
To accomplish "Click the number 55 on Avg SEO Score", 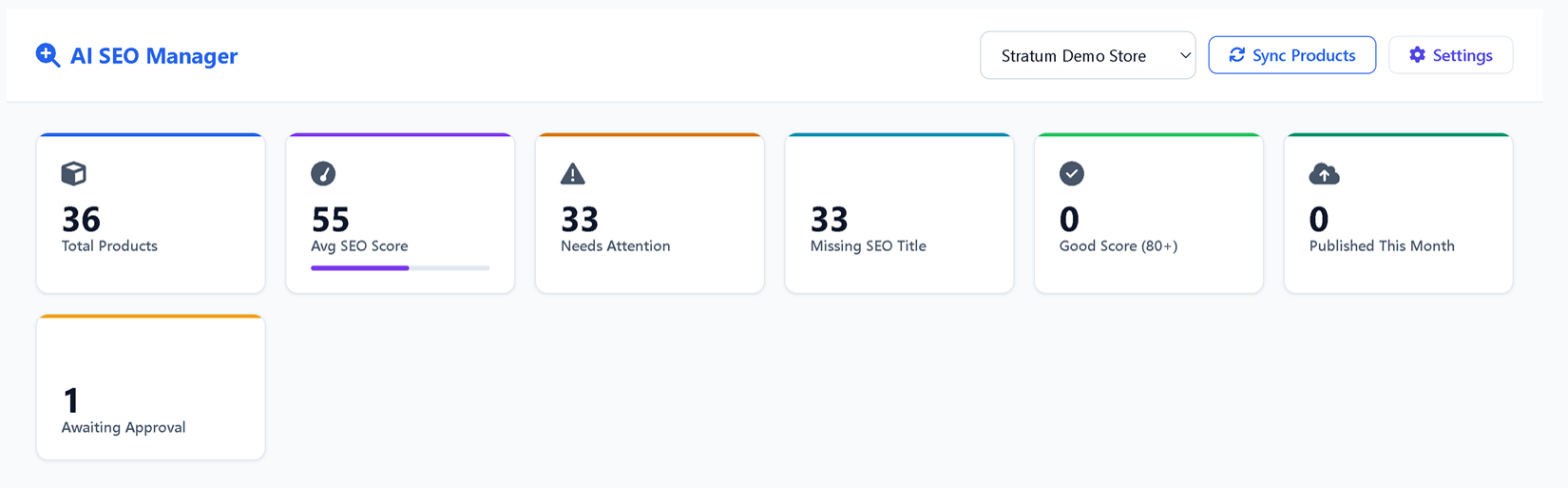I will click(x=331, y=220).
